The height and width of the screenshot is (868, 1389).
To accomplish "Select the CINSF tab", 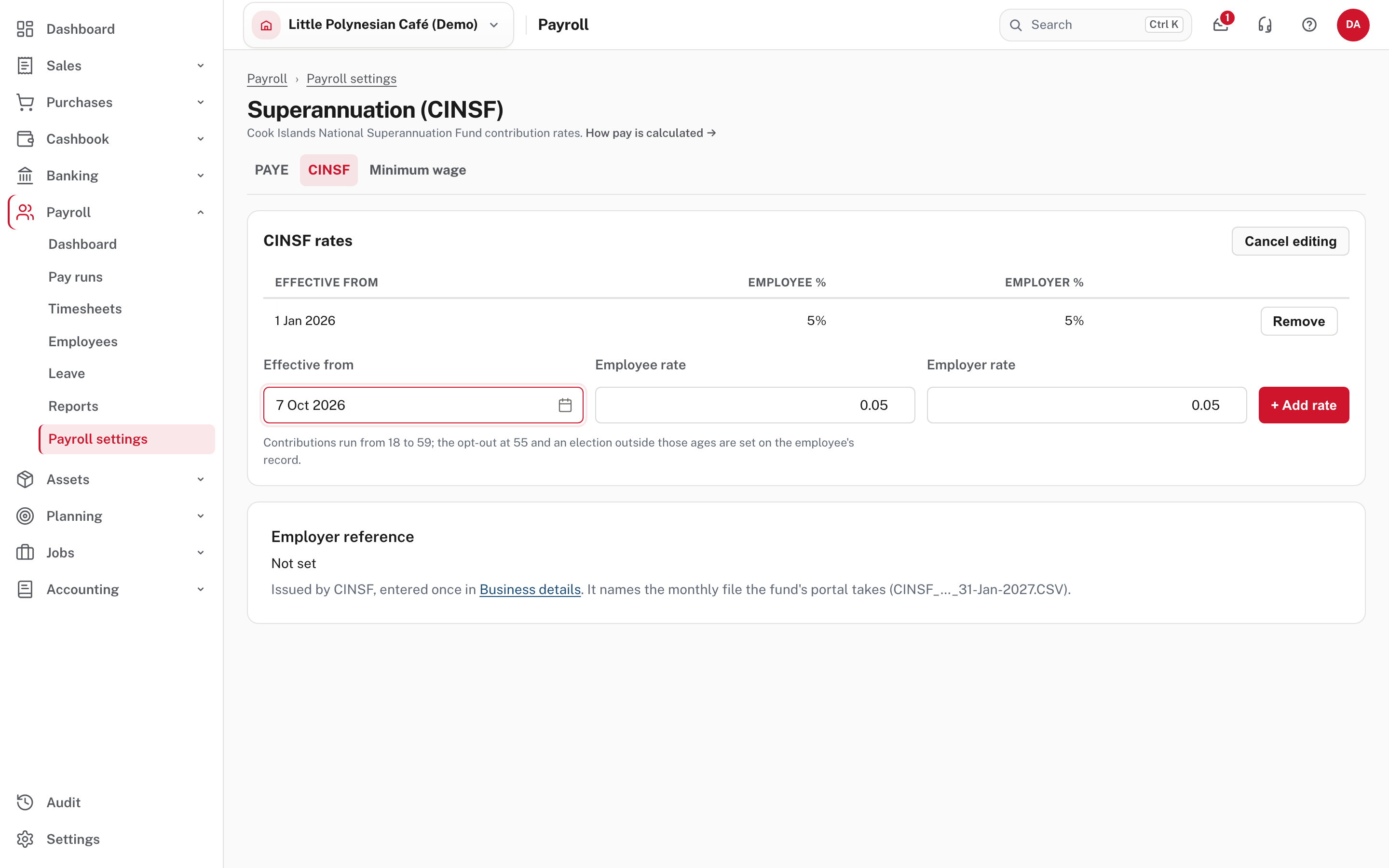I will [329, 170].
